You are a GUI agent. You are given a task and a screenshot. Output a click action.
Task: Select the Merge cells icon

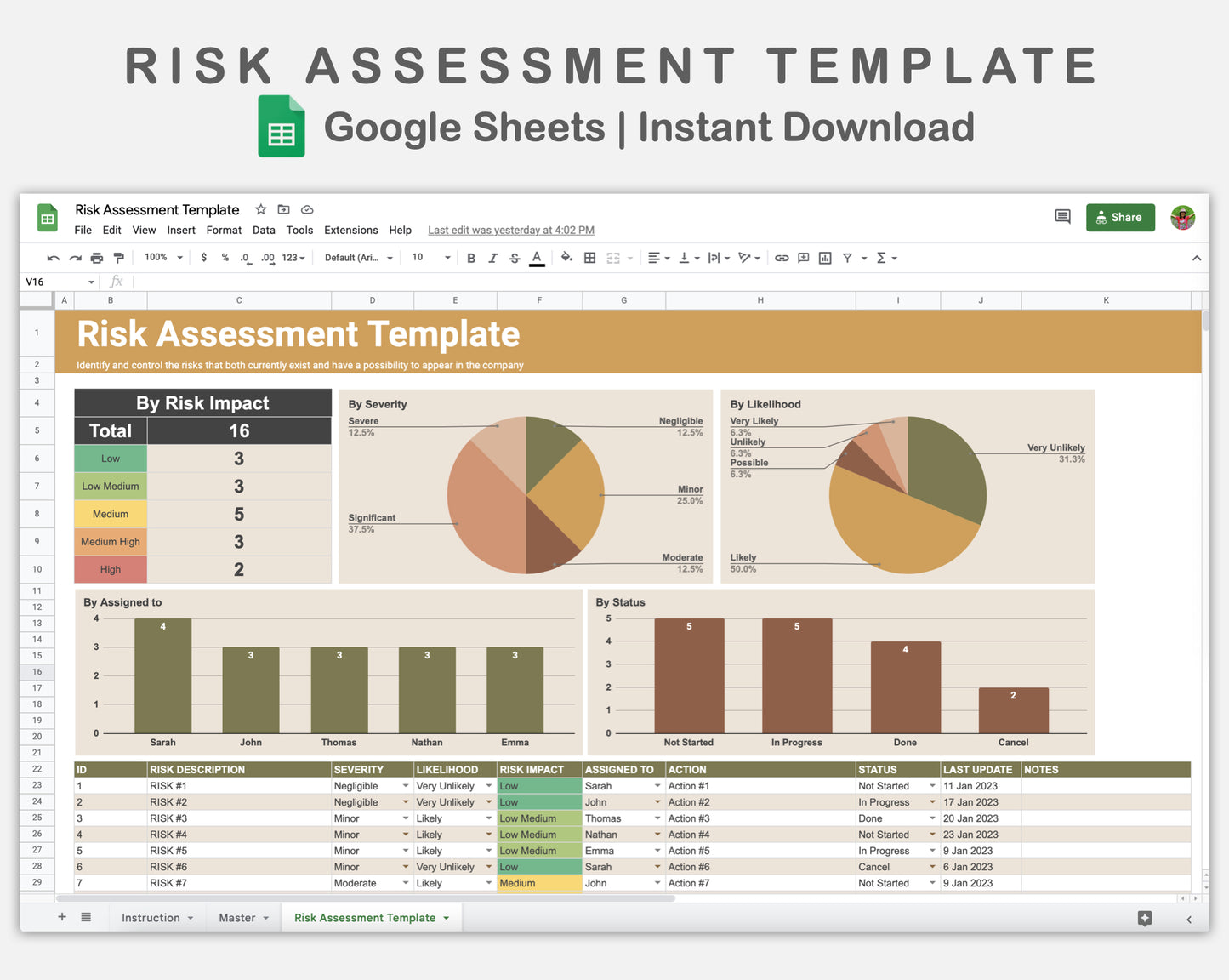tap(614, 258)
